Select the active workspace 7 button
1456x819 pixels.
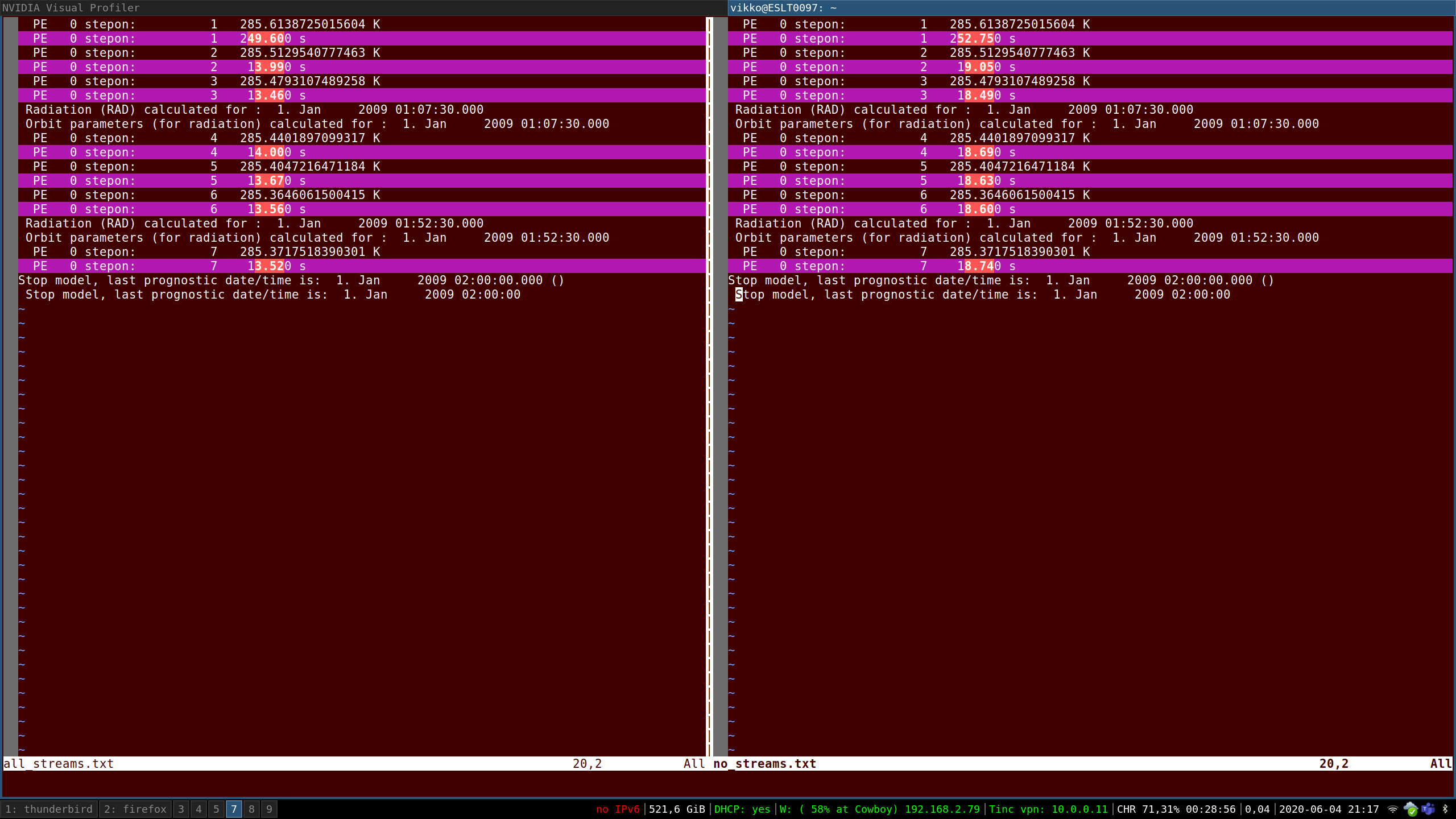point(234,809)
